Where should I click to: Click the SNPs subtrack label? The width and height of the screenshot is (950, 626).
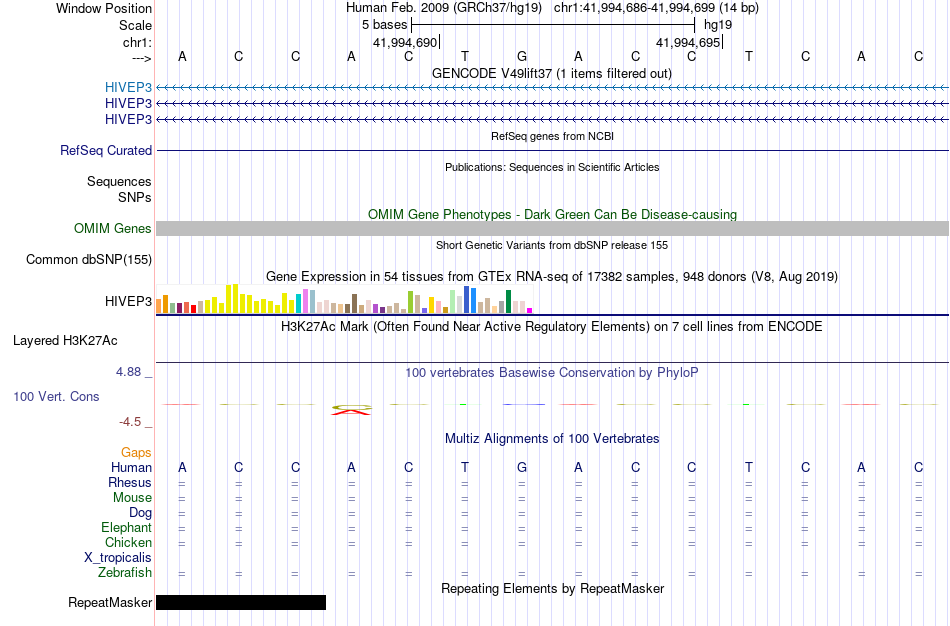tap(135, 198)
